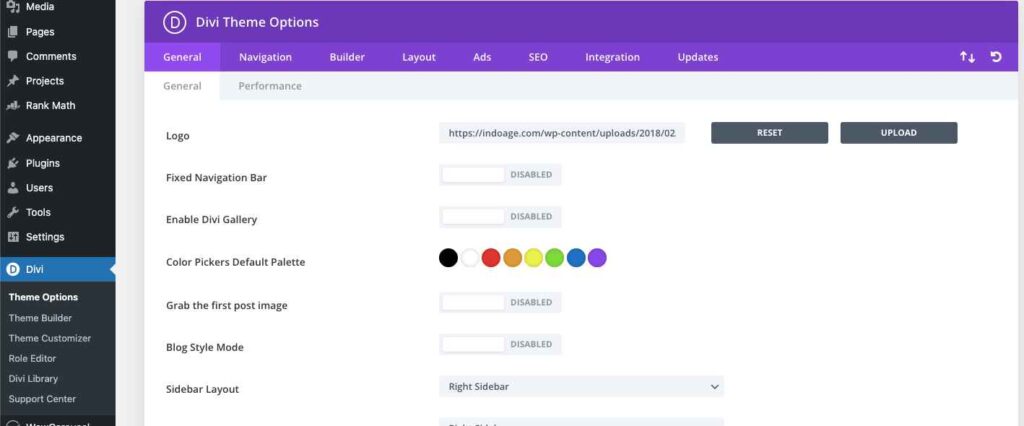Screen dimensions: 1024x426
Task: Click the Media icon in sidebar
Action: pyautogui.click(x=12, y=7)
